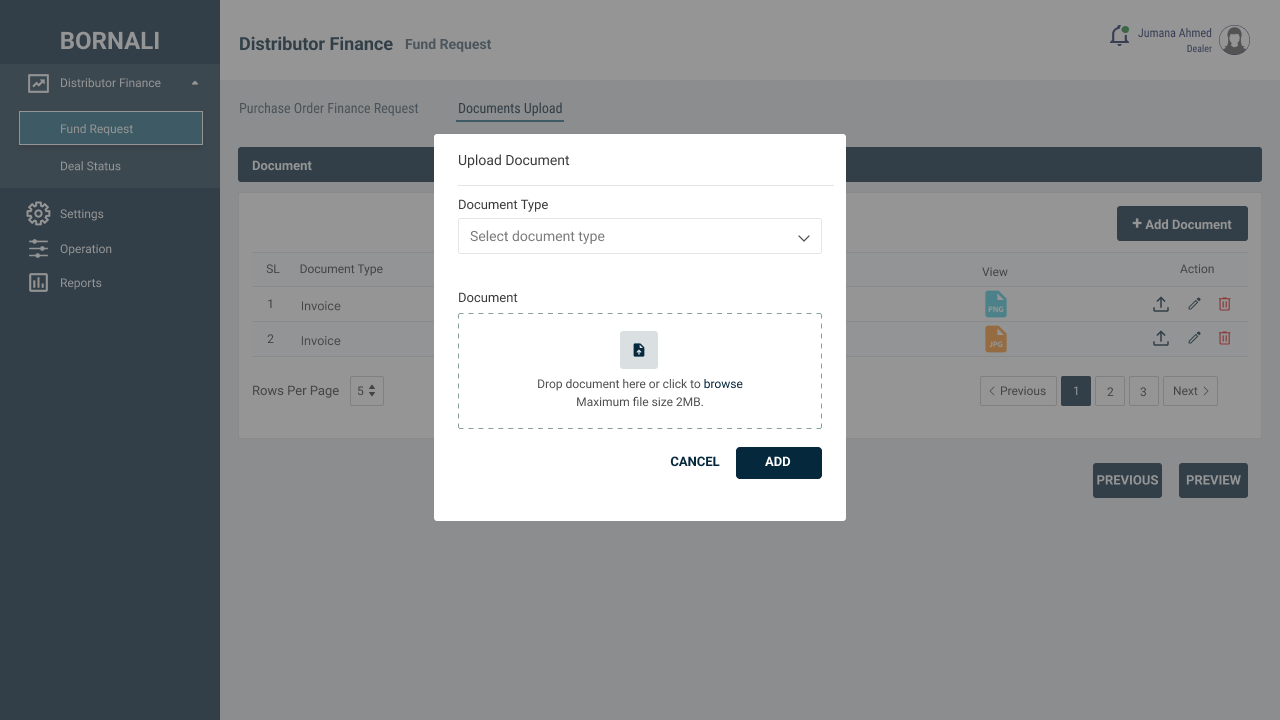The image size is (1280, 720).
Task: View the PNG file icon in row 1
Action: click(995, 304)
